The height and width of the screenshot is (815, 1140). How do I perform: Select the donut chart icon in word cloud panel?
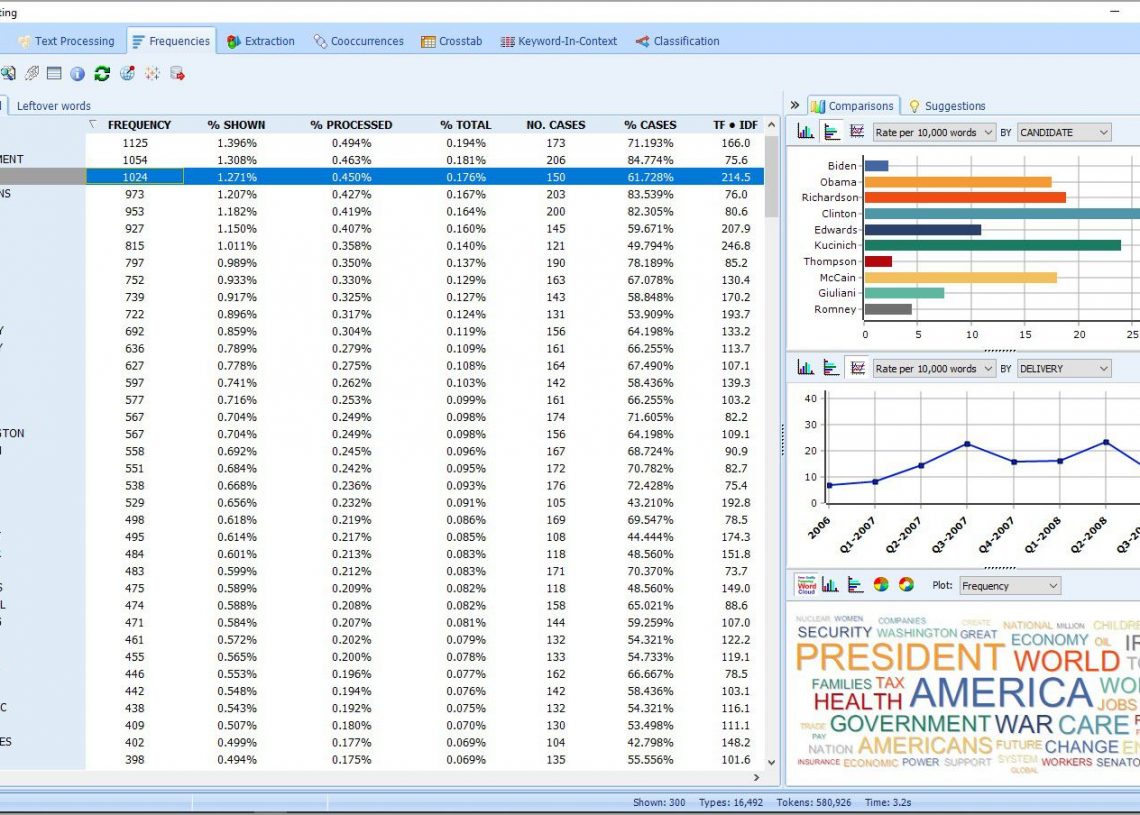coord(906,585)
